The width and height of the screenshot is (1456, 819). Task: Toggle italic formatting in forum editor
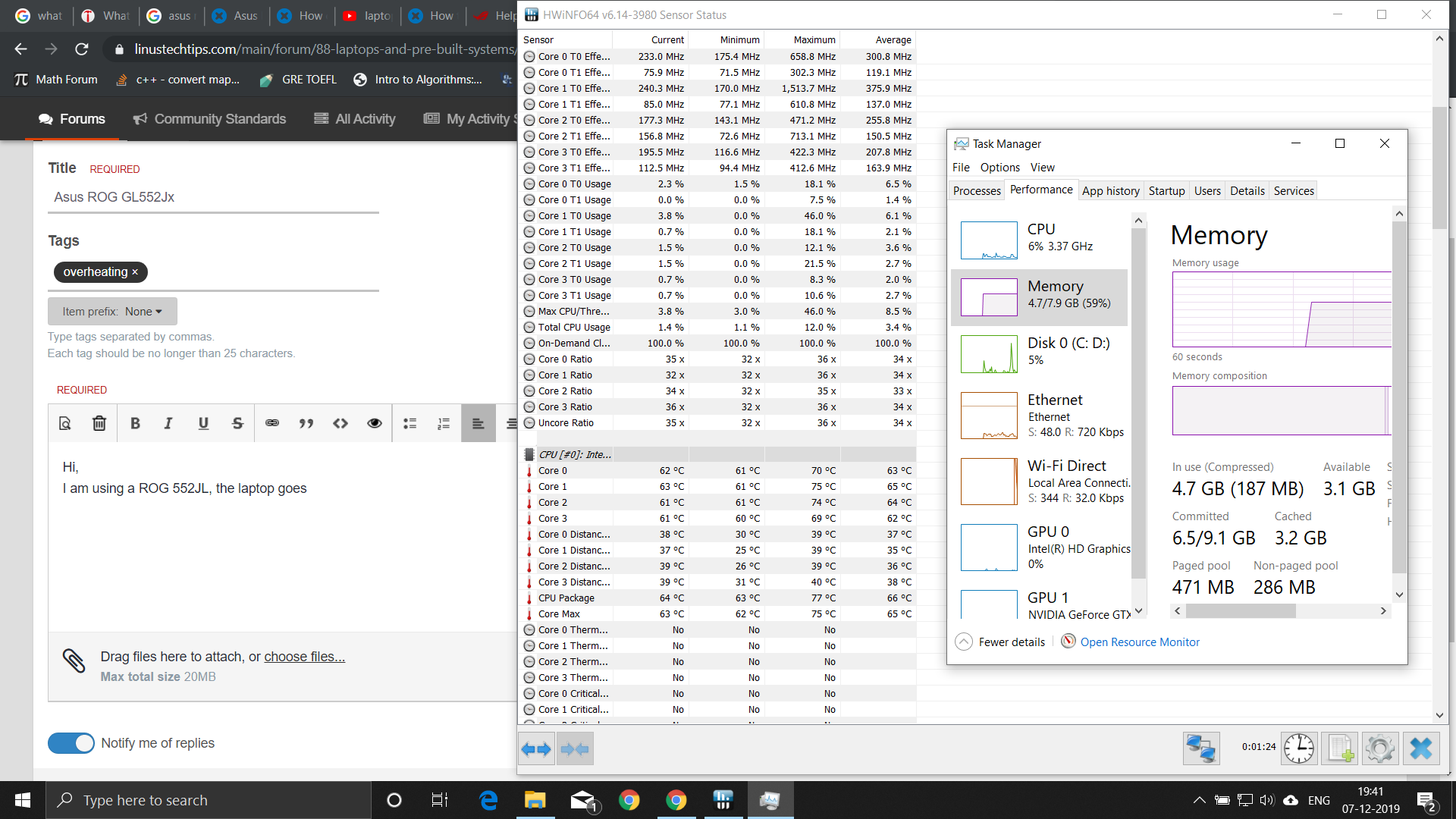click(x=168, y=423)
